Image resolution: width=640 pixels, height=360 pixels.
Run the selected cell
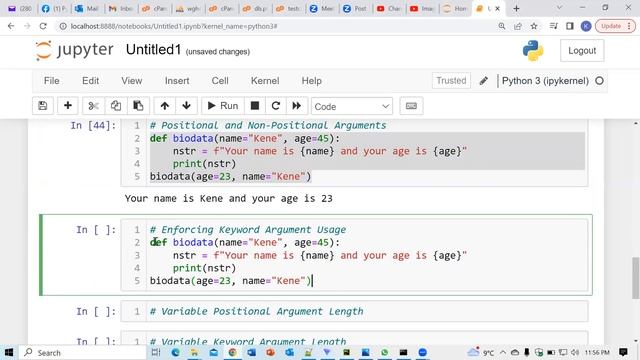click(x=223, y=106)
